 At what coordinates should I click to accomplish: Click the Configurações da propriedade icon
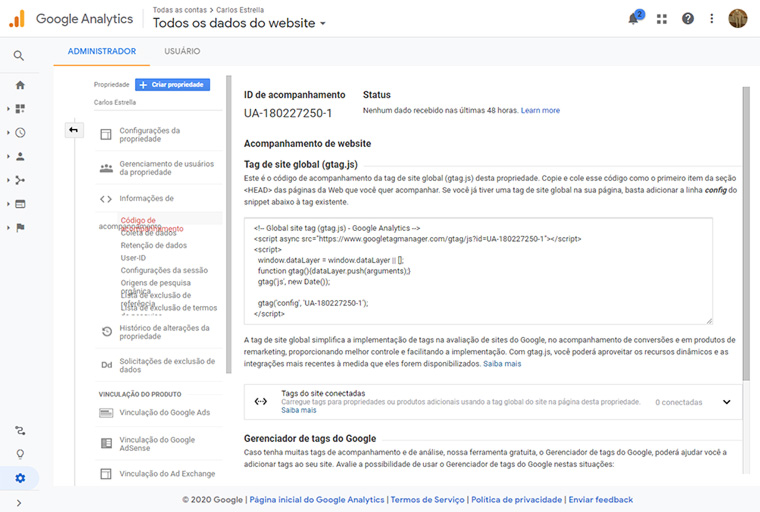click(106, 135)
